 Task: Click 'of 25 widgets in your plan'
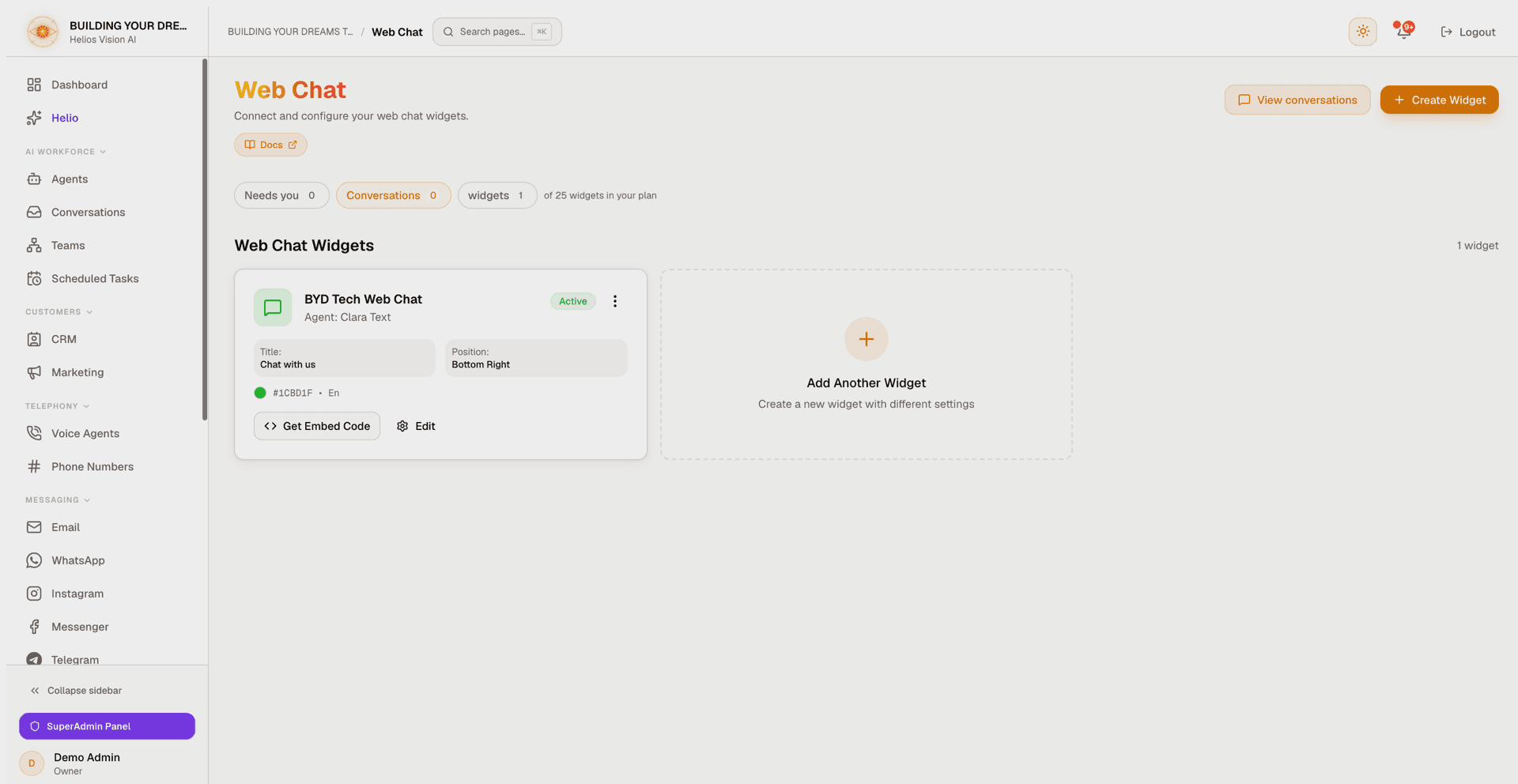point(600,195)
